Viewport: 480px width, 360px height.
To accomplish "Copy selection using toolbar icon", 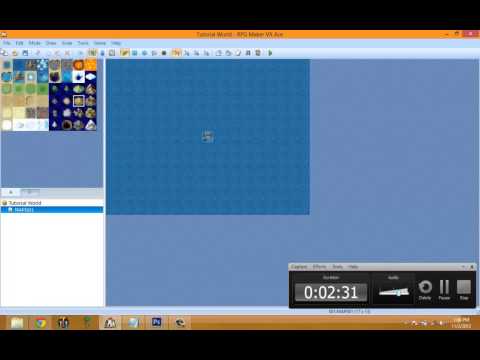I will click(x=49, y=53).
